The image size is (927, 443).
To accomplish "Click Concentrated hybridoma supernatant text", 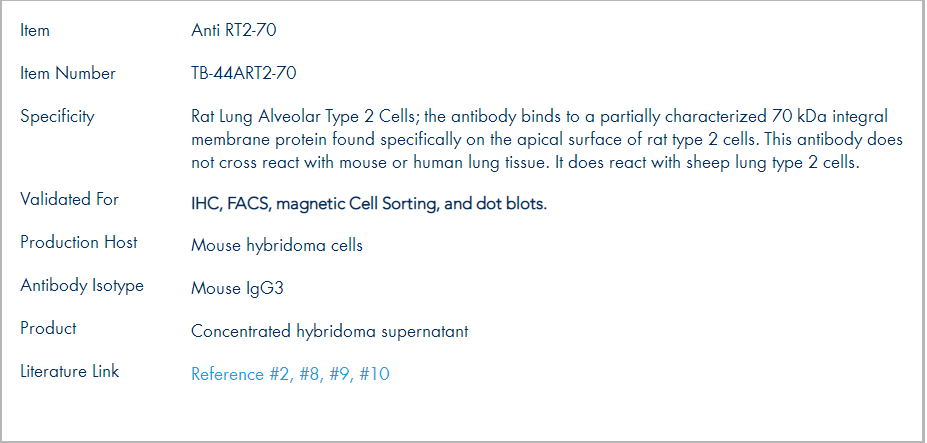I will coord(329,331).
